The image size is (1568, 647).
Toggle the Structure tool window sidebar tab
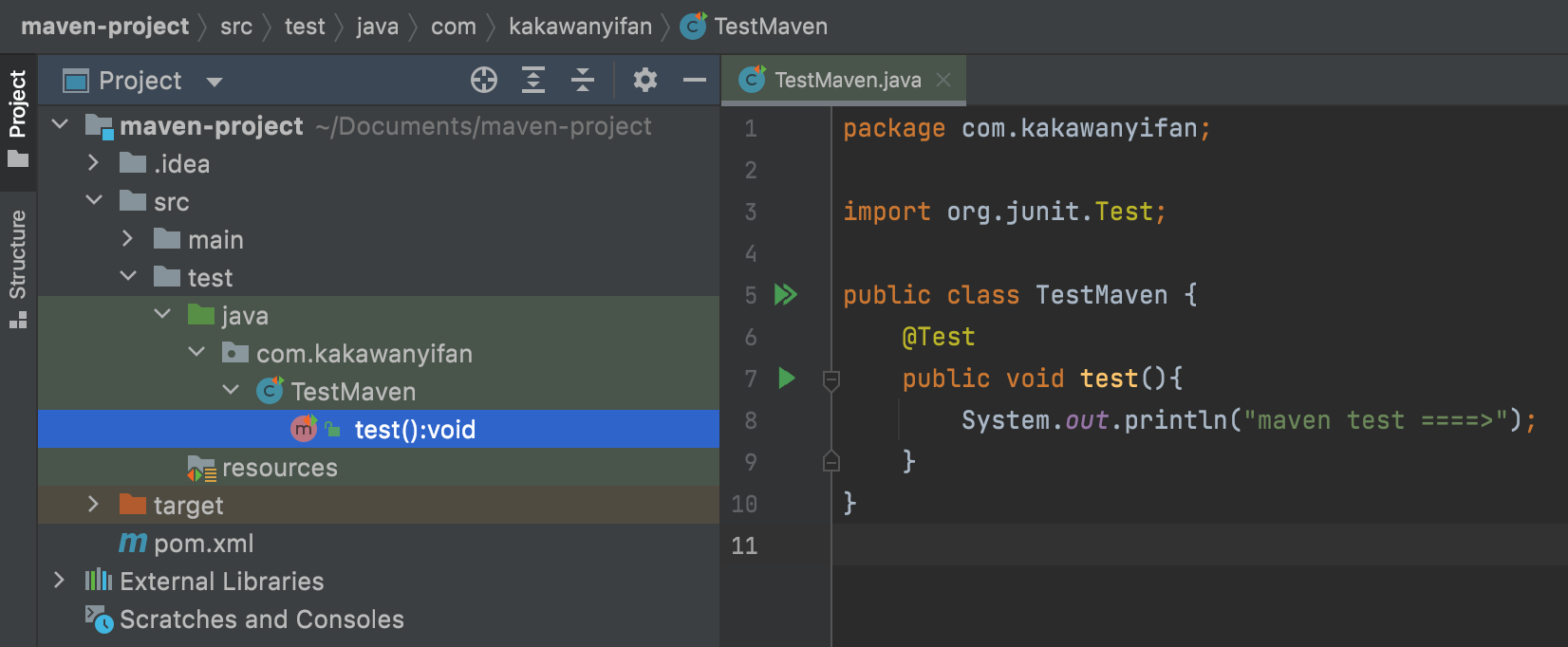(x=18, y=268)
